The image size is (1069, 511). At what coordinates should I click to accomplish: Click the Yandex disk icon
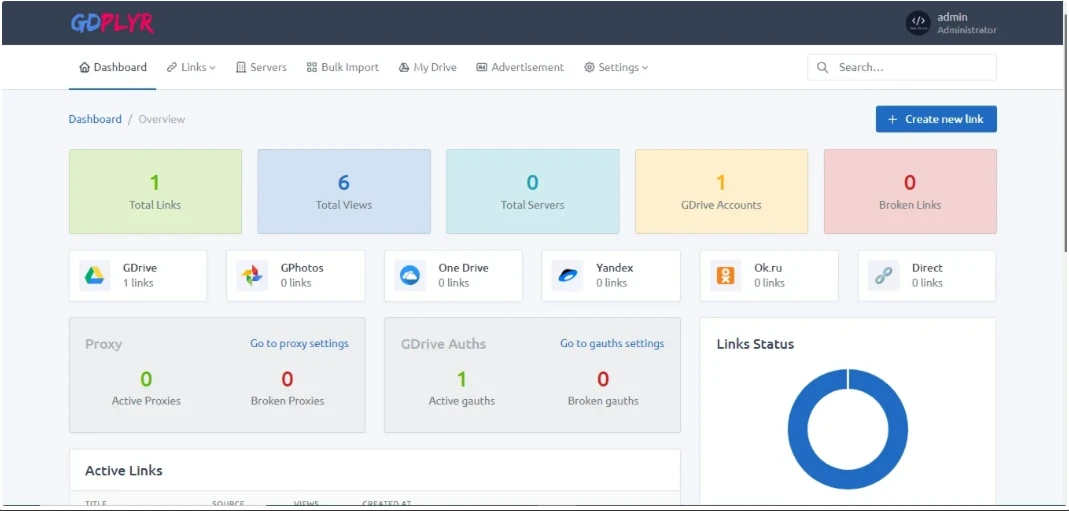(568, 276)
